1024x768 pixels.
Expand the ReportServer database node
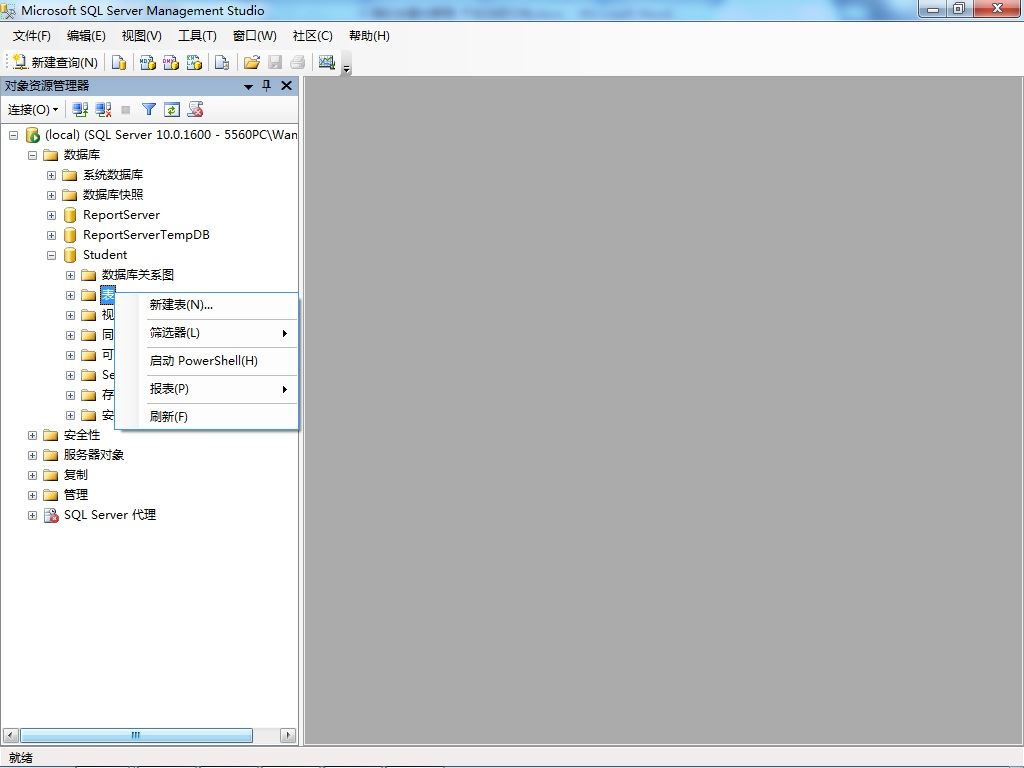pyautogui.click(x=51, y=216)
